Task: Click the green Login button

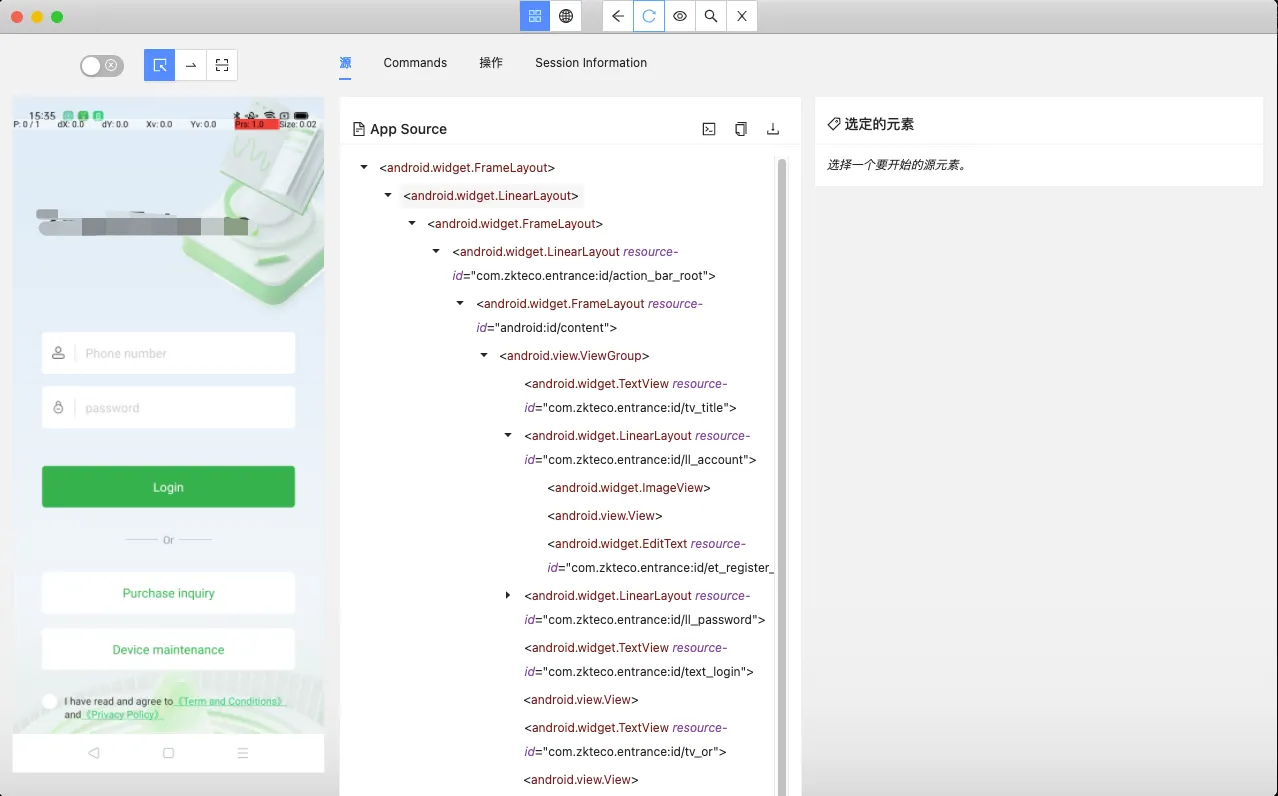Action: point(168,487)
